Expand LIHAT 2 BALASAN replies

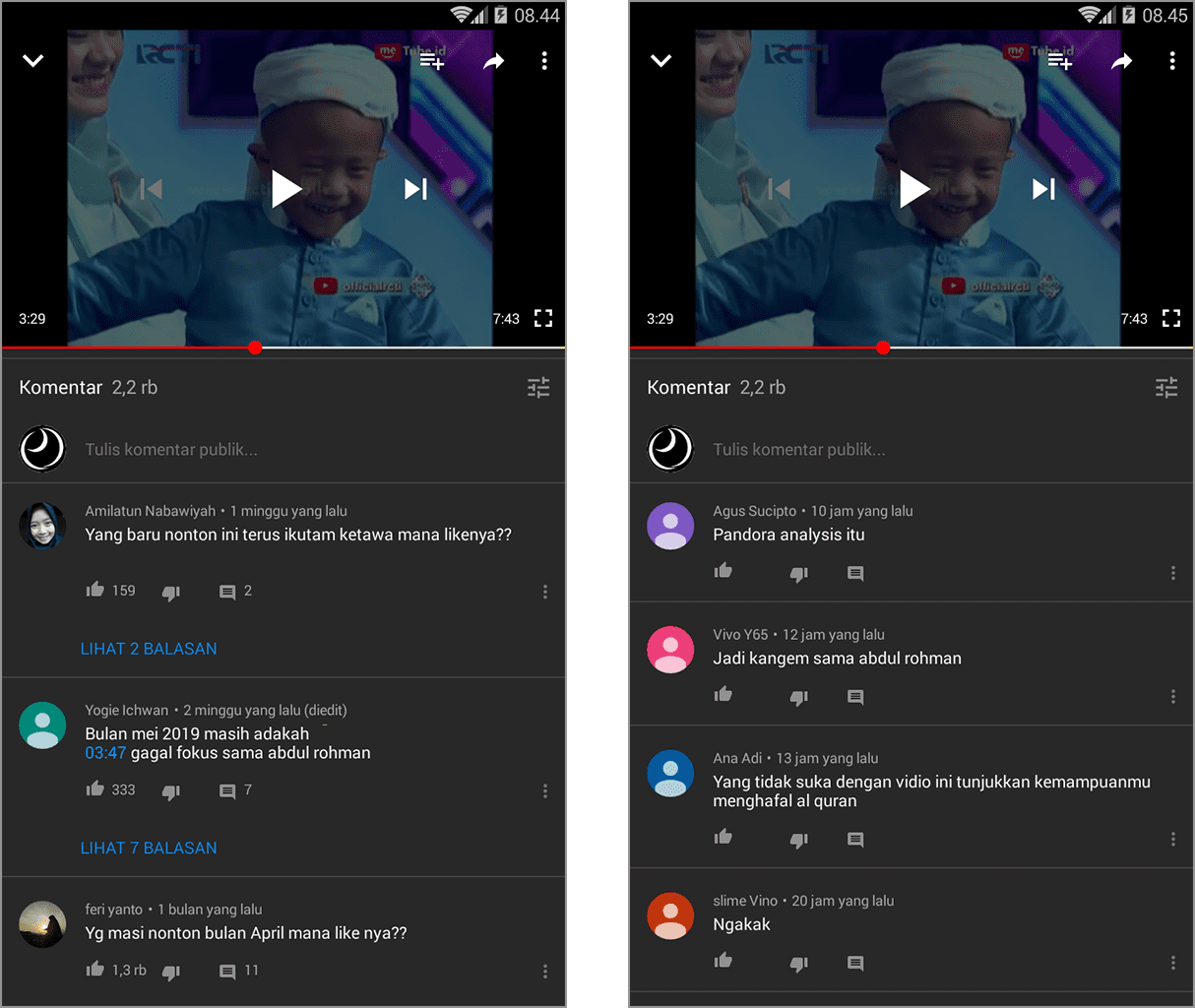(149, 649)
